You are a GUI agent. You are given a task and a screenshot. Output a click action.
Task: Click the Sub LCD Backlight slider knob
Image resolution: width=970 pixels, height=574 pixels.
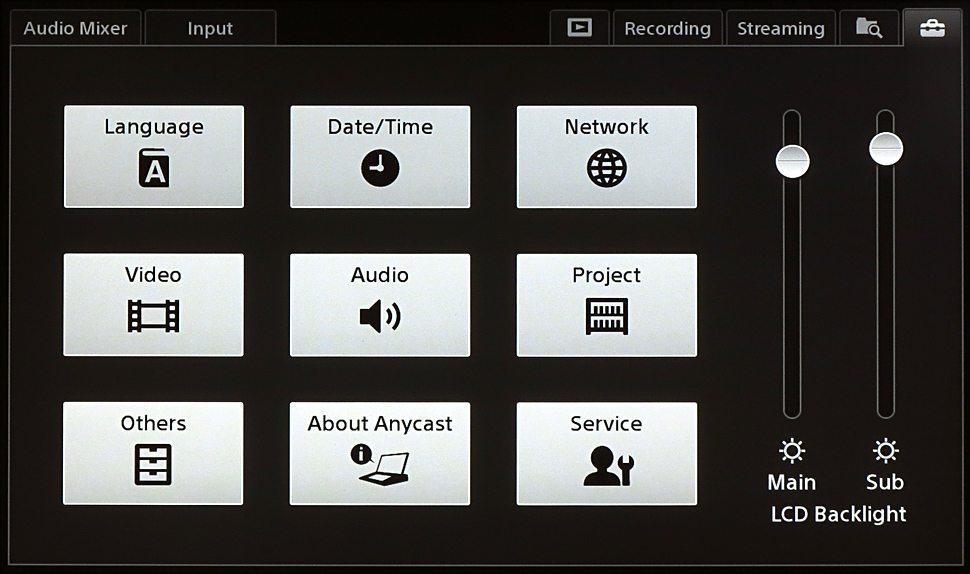886,149
